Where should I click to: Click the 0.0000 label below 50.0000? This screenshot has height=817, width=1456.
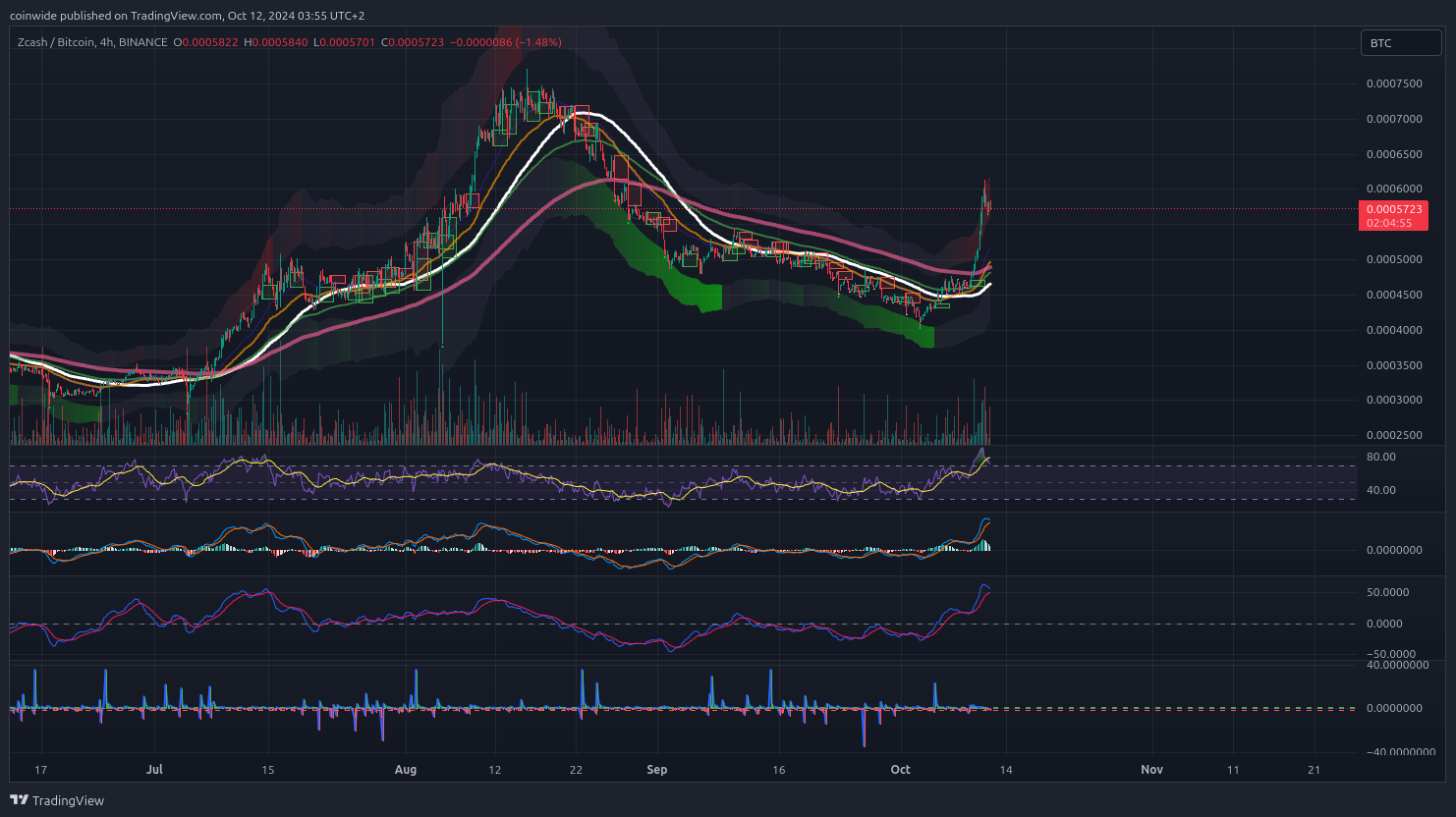coord(1384,624)
